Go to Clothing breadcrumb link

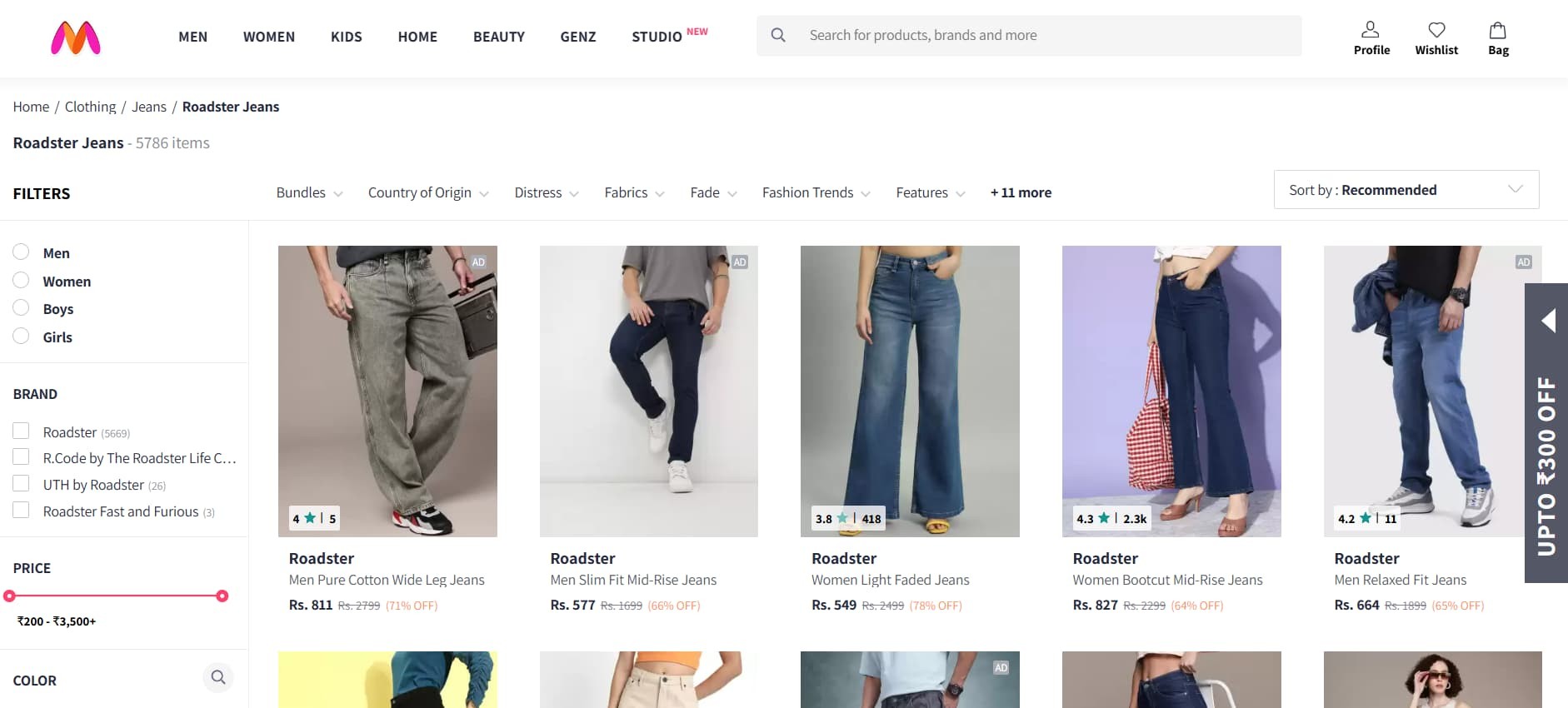click(91, 107)
